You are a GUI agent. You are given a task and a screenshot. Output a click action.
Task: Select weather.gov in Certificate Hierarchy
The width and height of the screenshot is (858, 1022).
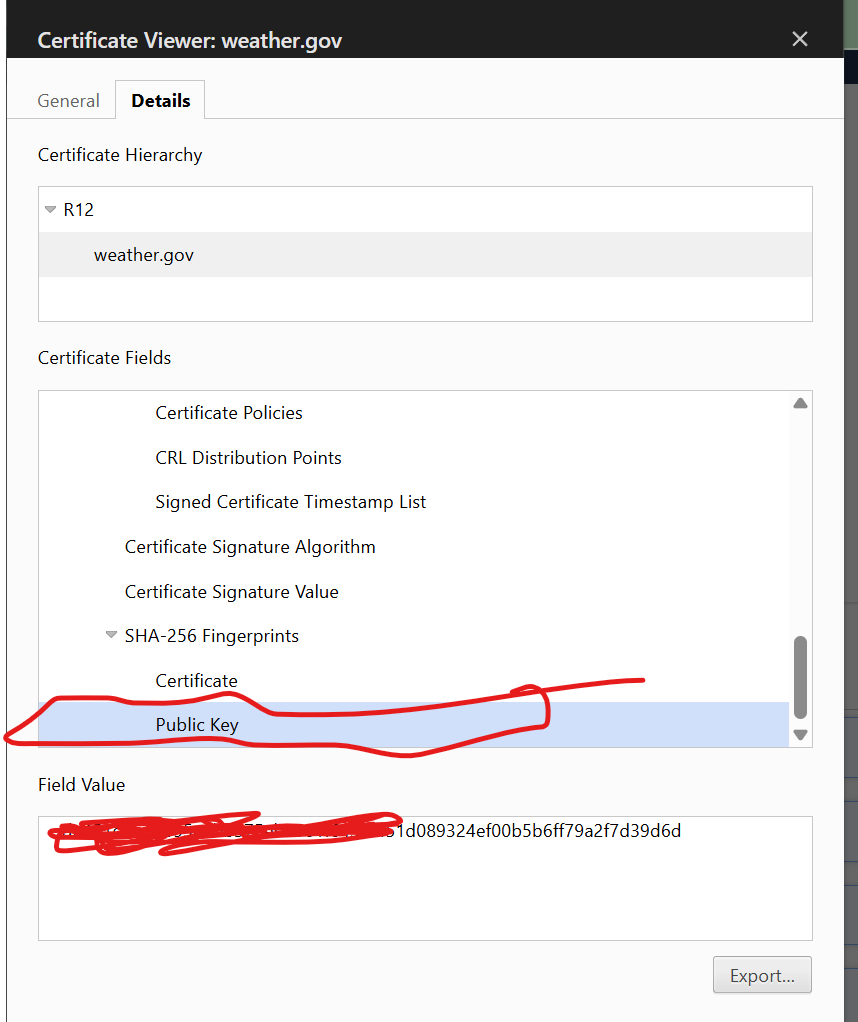pos(425,255)
